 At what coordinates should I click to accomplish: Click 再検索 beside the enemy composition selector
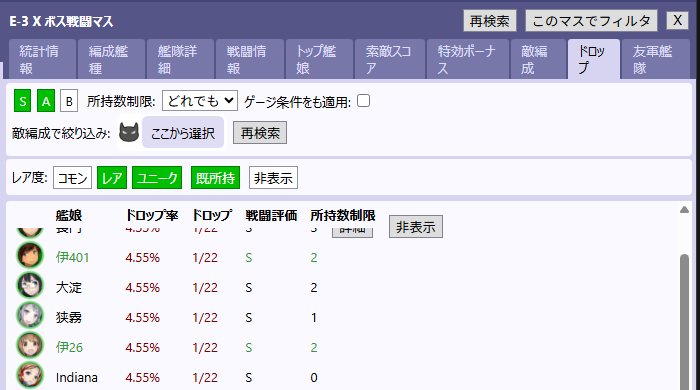260,133
